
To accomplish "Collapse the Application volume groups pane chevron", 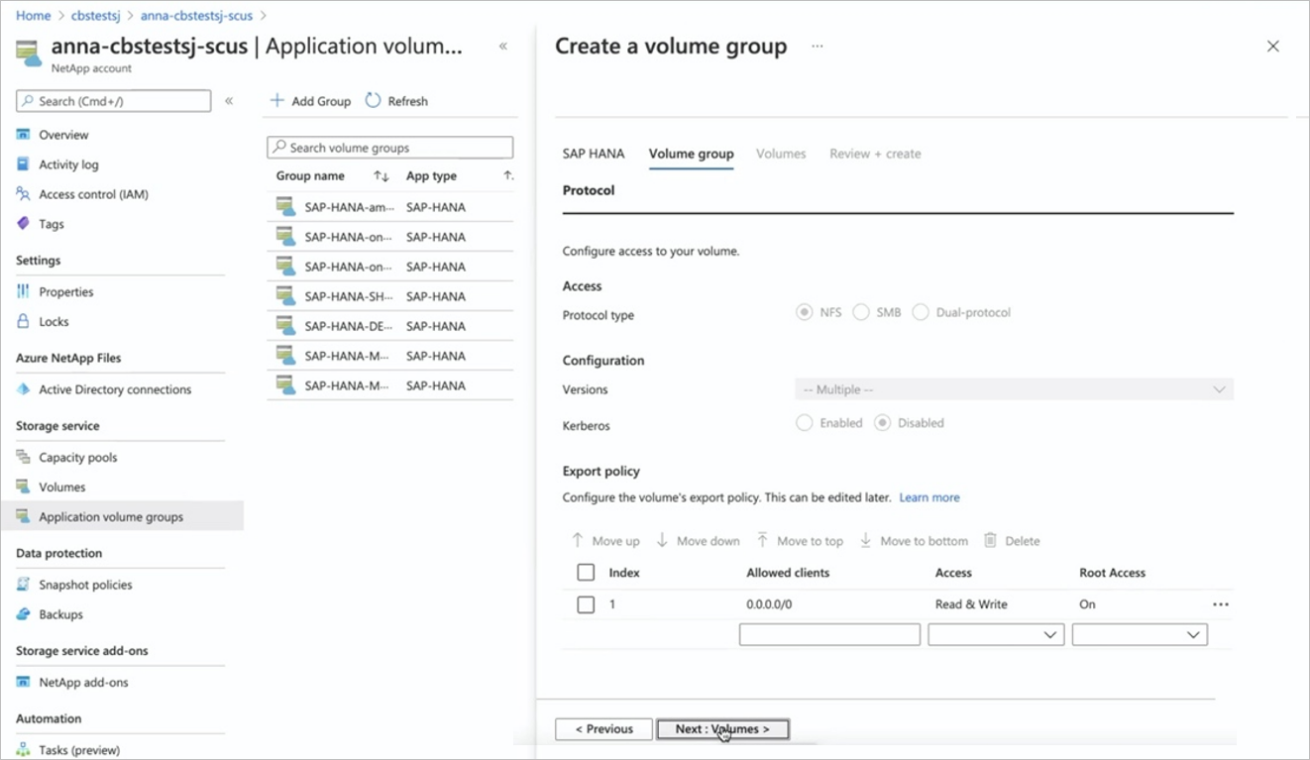I will point(503,46).
